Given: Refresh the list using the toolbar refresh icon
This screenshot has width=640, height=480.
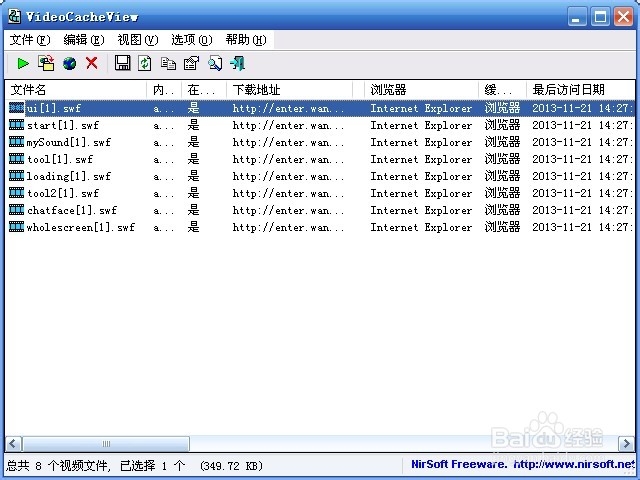Looking at the screenshot, I should click(x=144, y=63).
